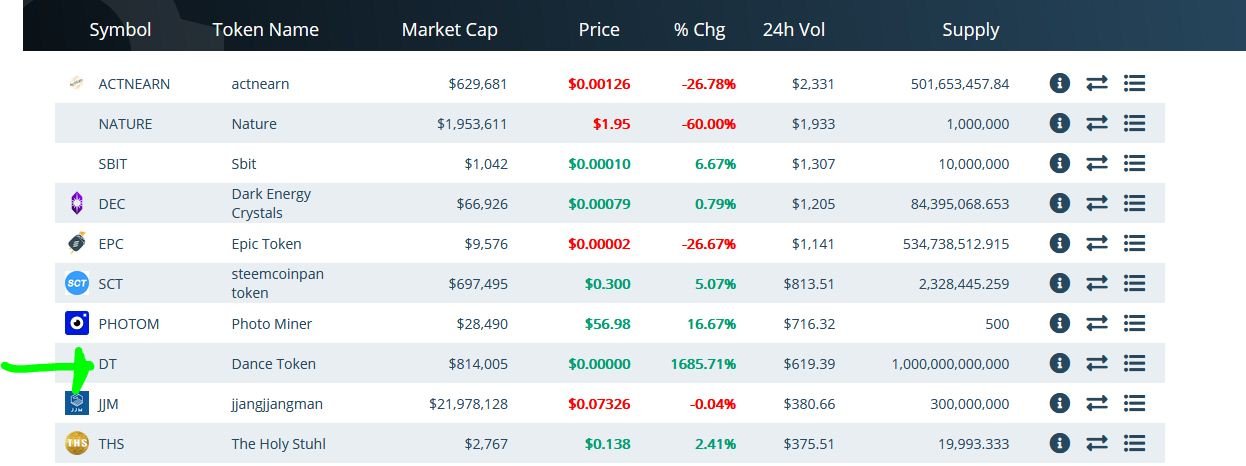Click trade arrows icon for NATURE row
The width and height of the screenshot is (1246, 466).
pyautogui.click(x=1097, y=123)
